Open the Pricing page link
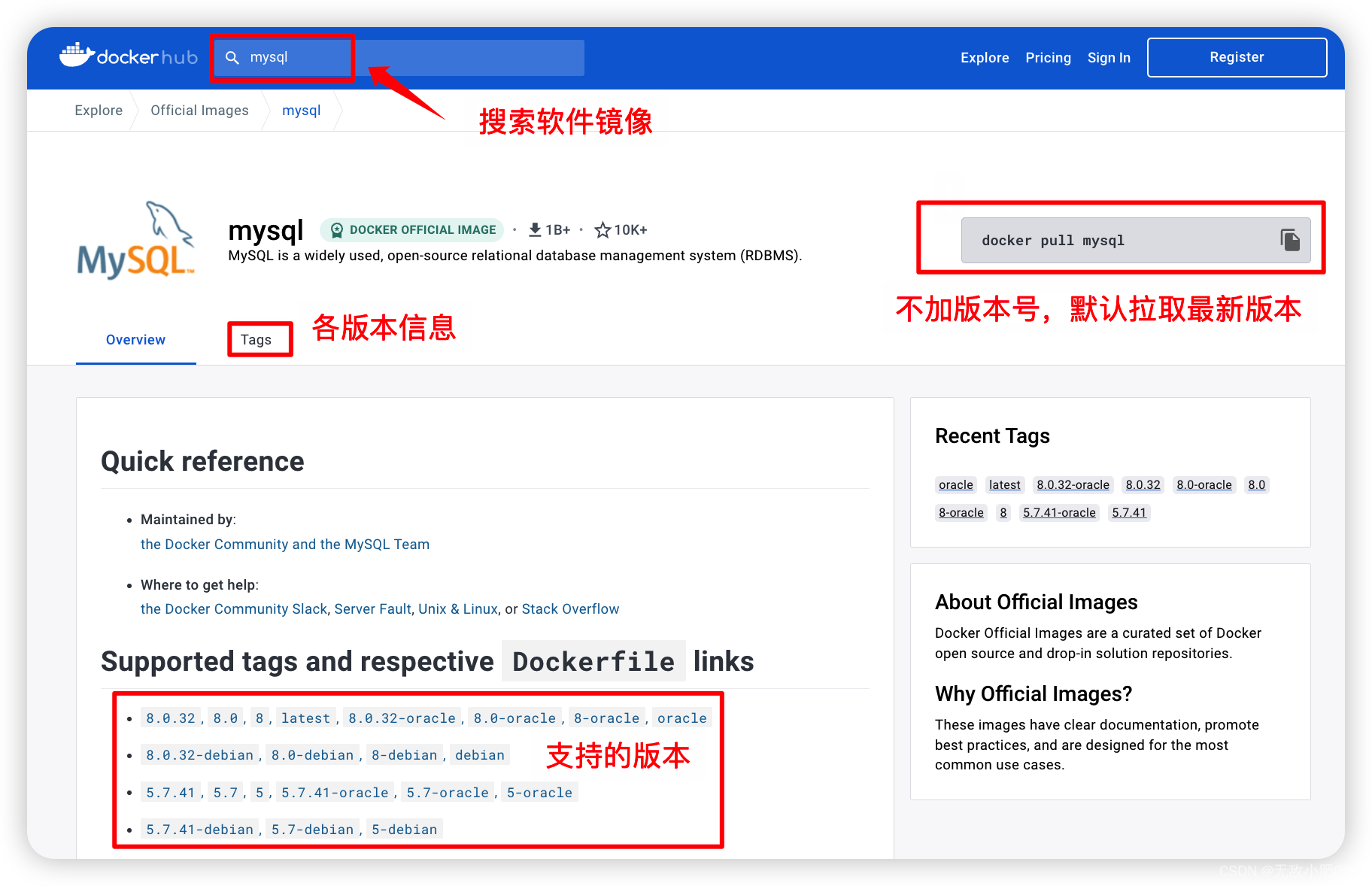This screenshot has height=886, width=1372. pos(1048,58)
